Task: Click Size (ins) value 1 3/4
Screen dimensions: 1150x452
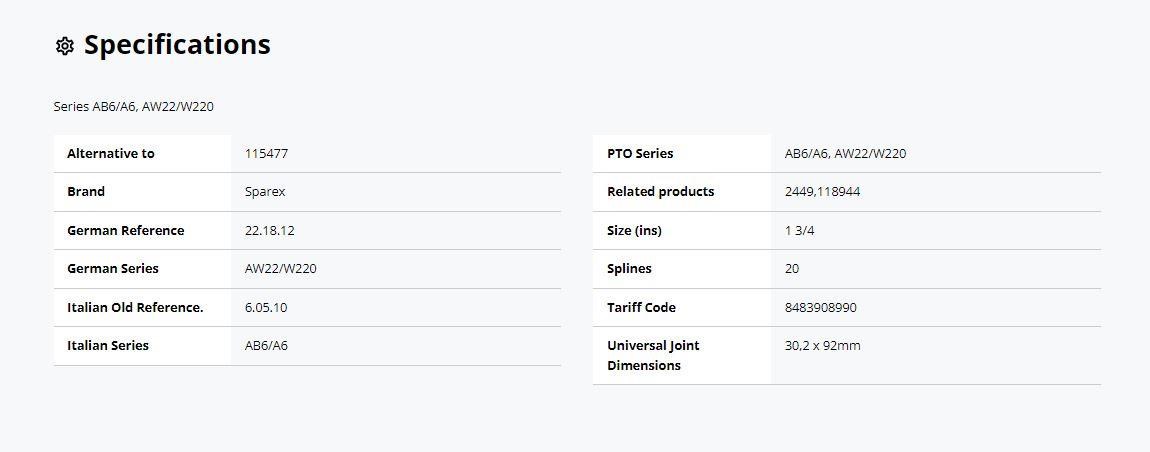Action: 799,230
